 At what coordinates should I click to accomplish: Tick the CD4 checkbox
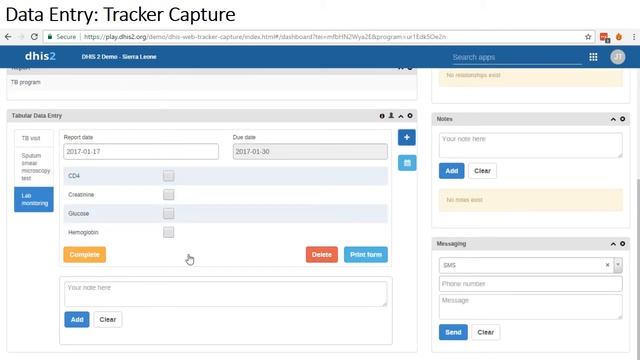click(x=169, y=176)
